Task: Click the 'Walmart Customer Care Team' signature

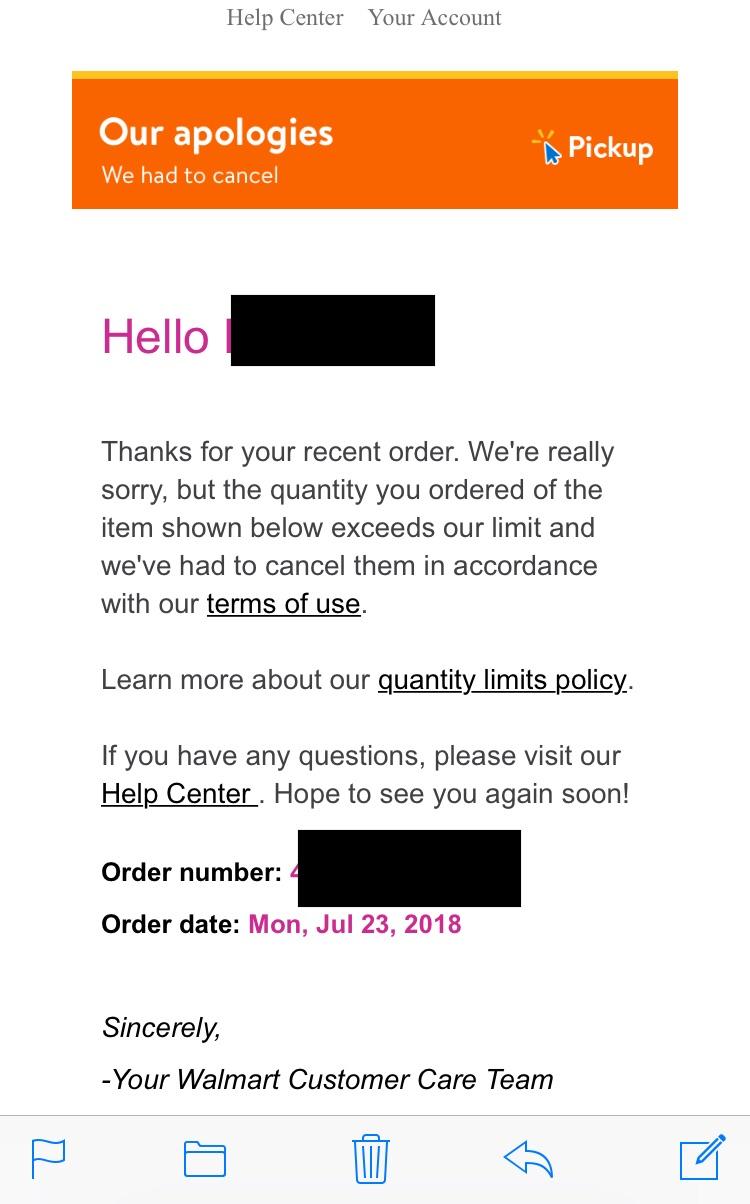Action: point(330,1079)
